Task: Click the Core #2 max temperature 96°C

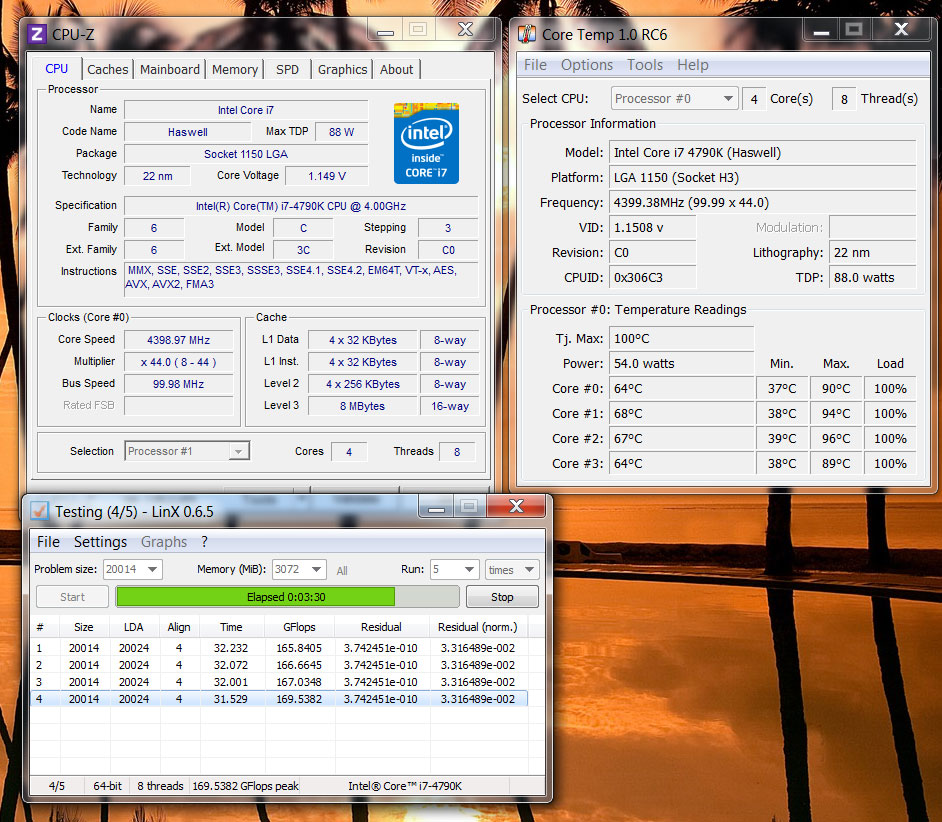Action: [x=836, y=439]
